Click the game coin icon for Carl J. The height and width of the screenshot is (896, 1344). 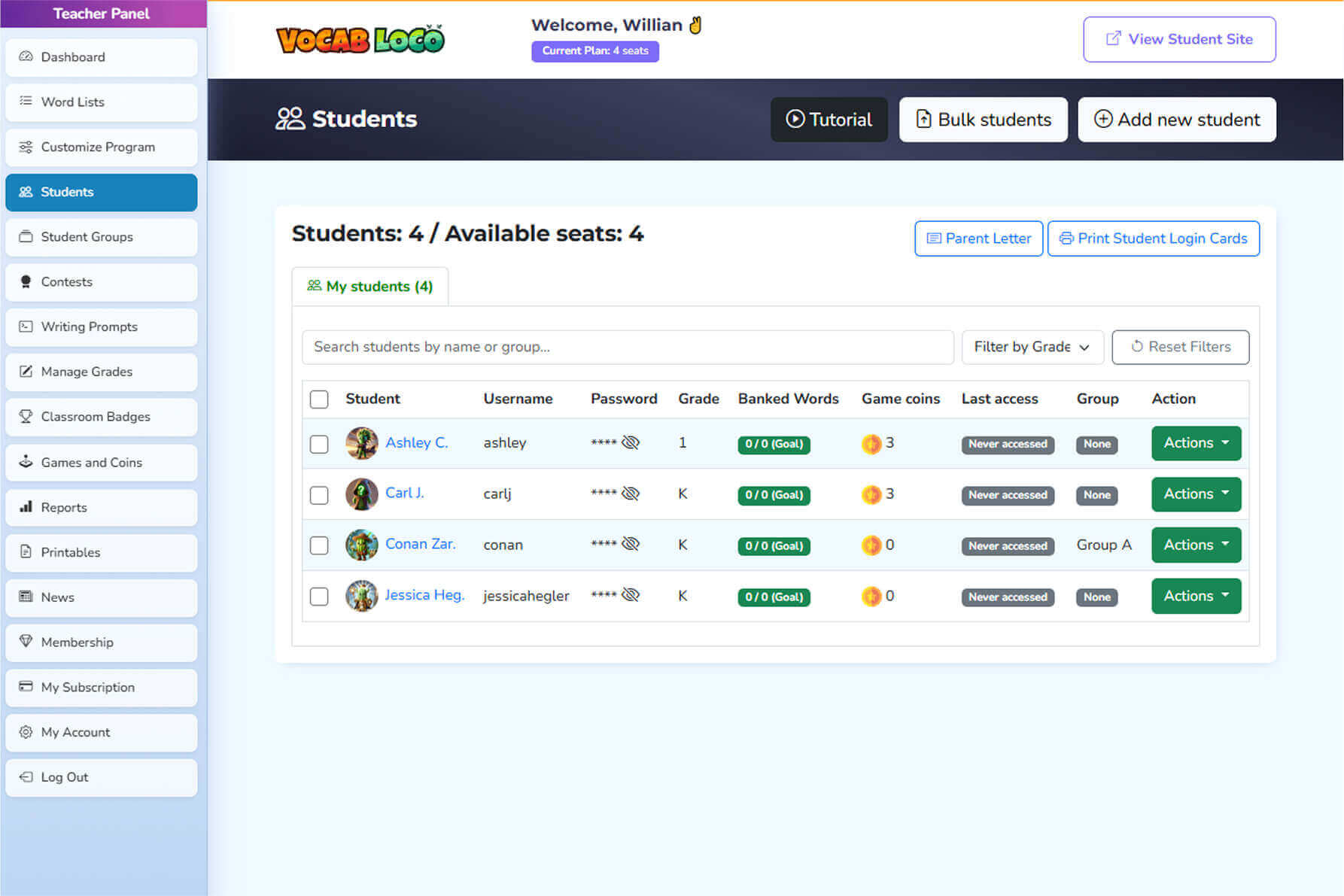point(871,494)
